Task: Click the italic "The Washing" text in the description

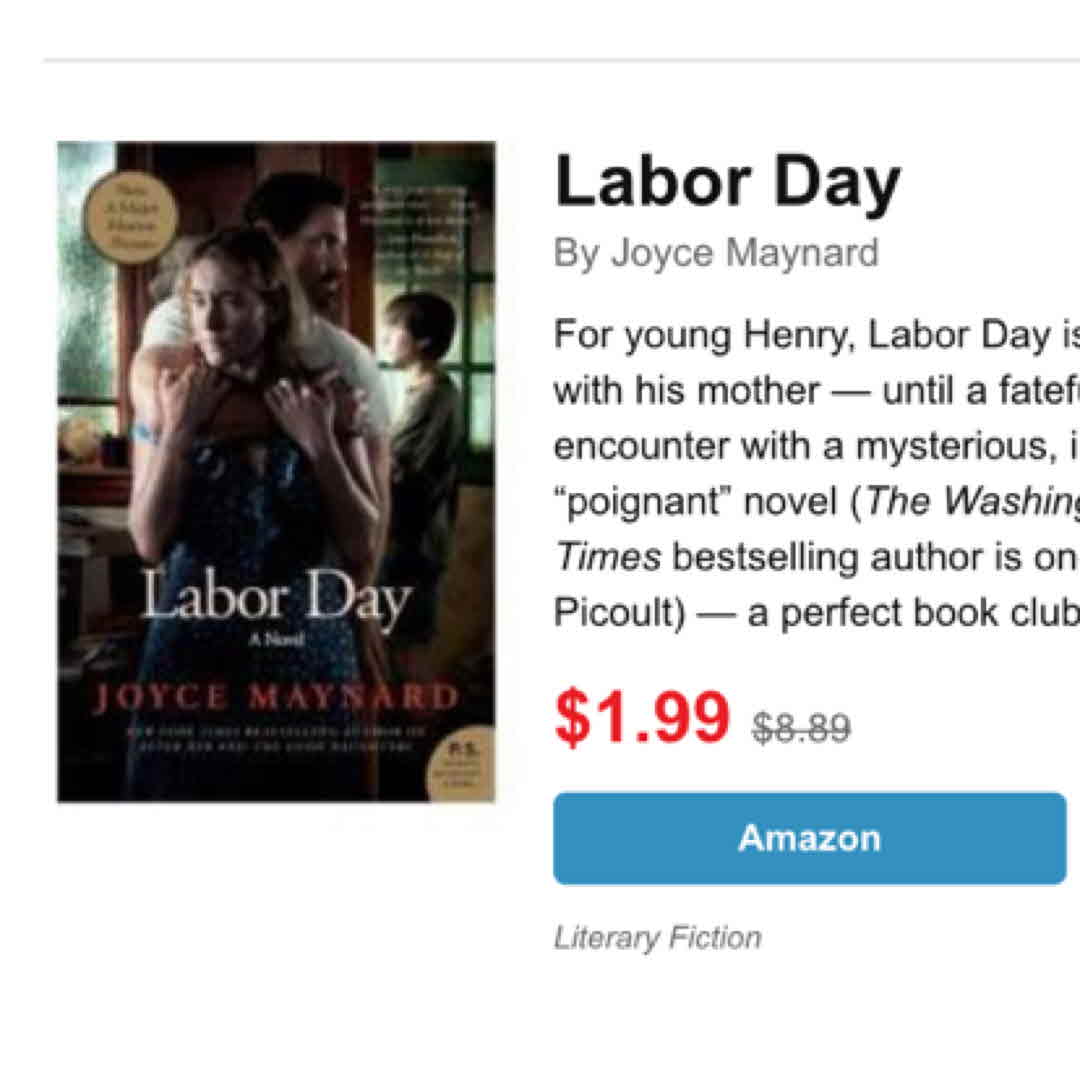Action: click(972, 501)
